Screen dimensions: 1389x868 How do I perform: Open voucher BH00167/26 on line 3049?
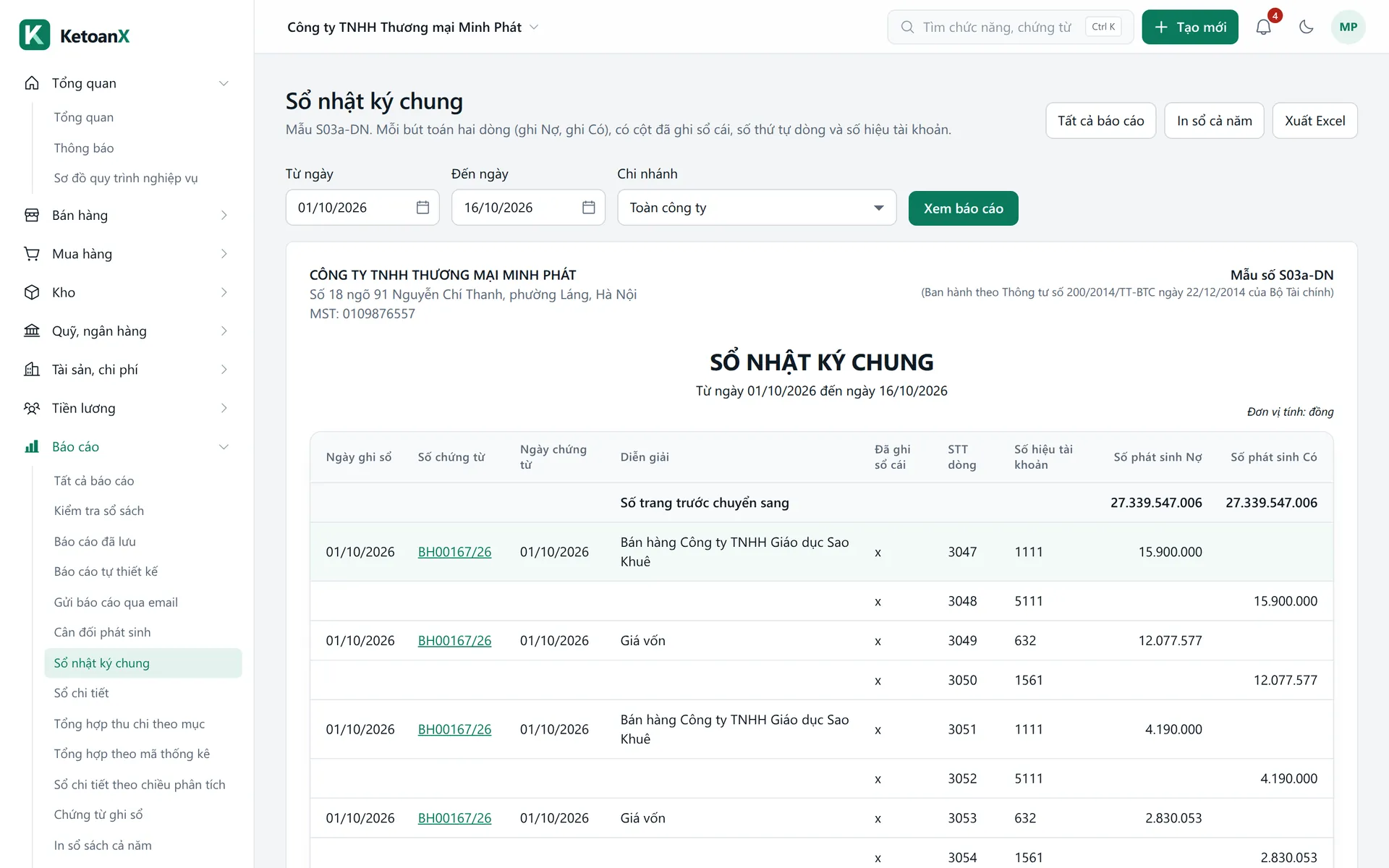454,641
